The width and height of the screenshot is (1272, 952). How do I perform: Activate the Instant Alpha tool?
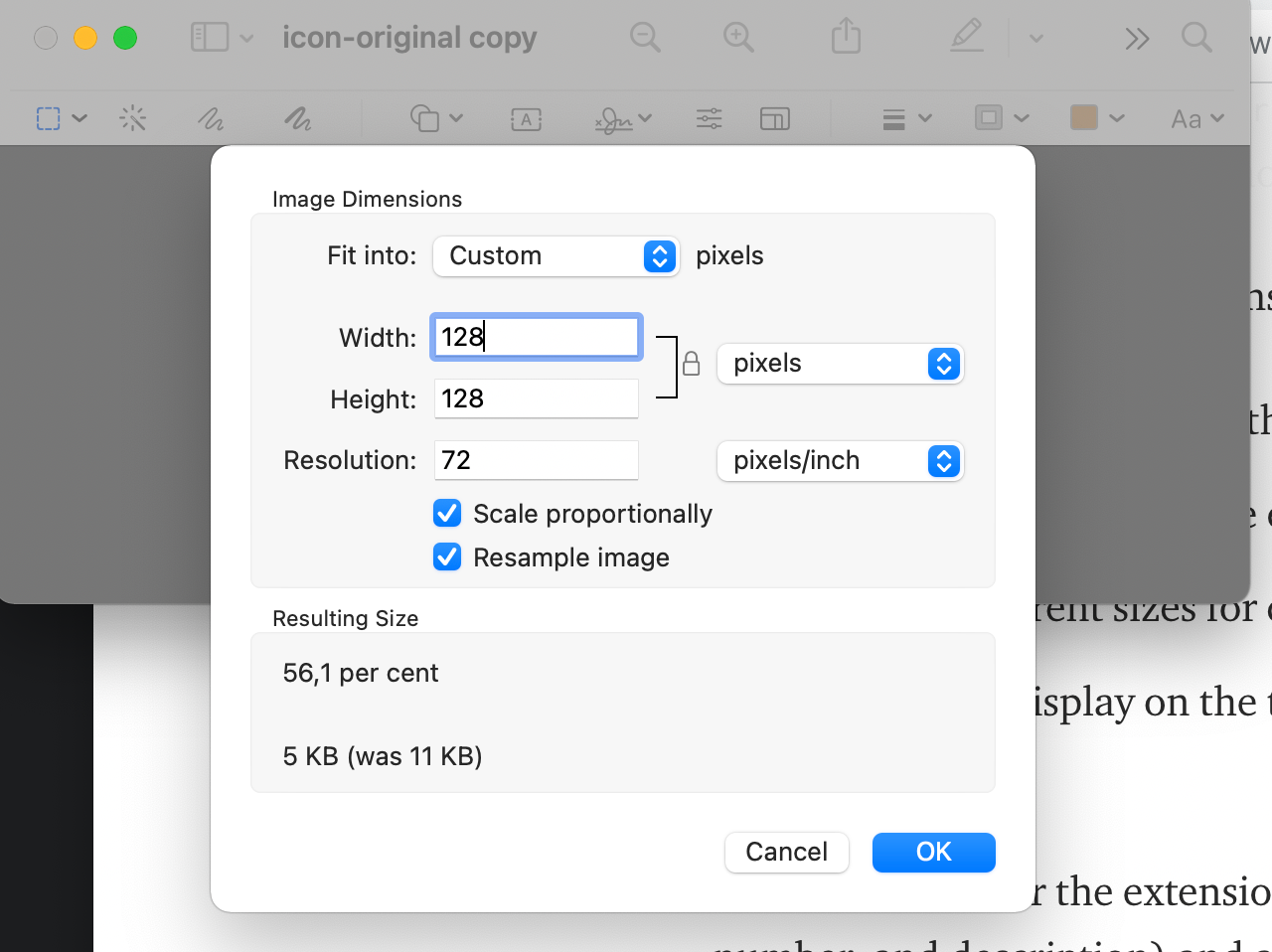[133, 118]
